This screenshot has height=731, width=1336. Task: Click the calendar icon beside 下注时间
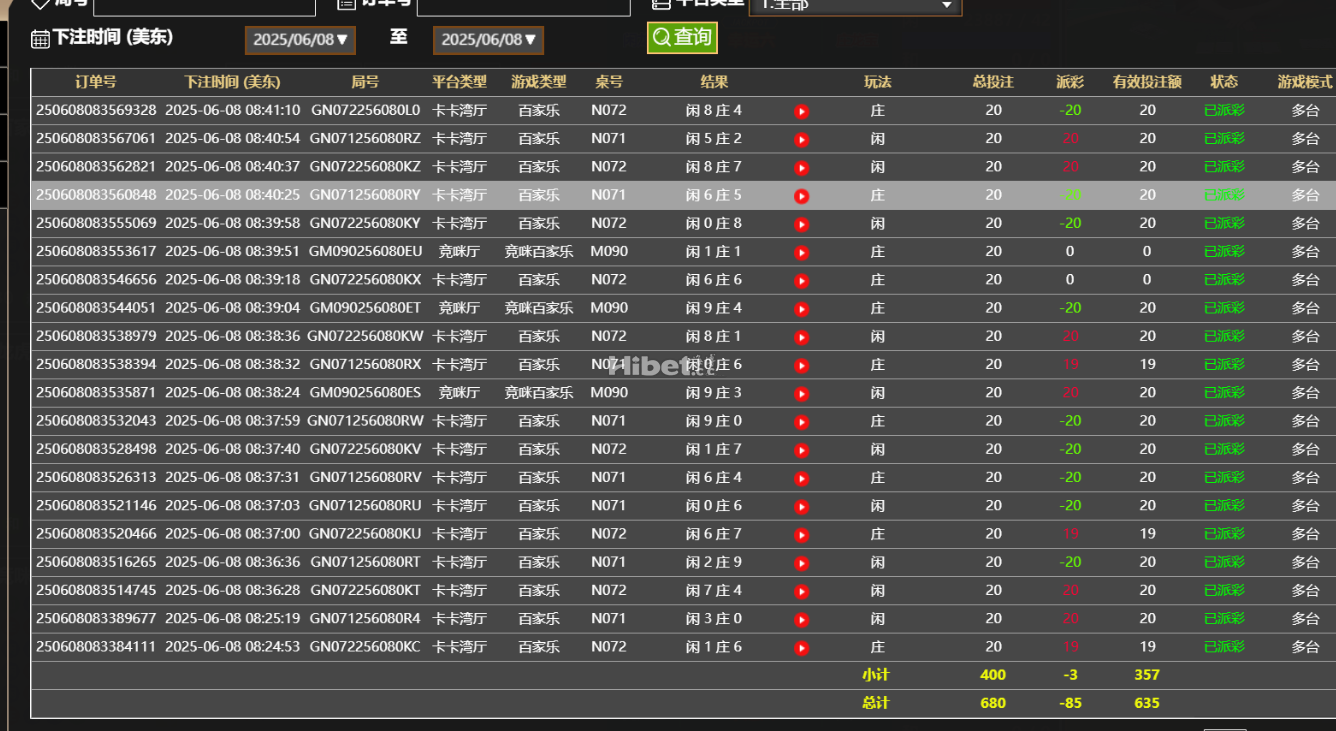[x=40, y=39]
